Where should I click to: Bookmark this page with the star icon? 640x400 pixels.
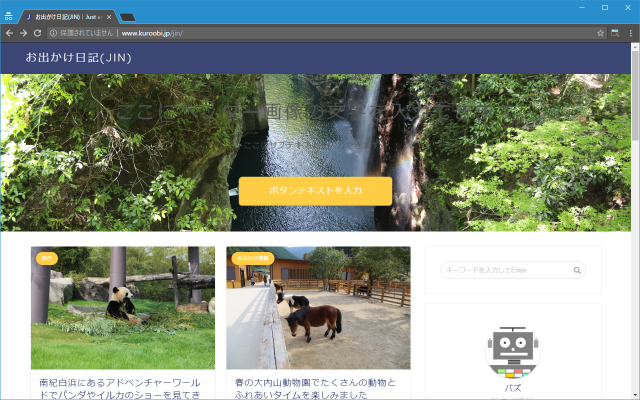pos(601,33)
